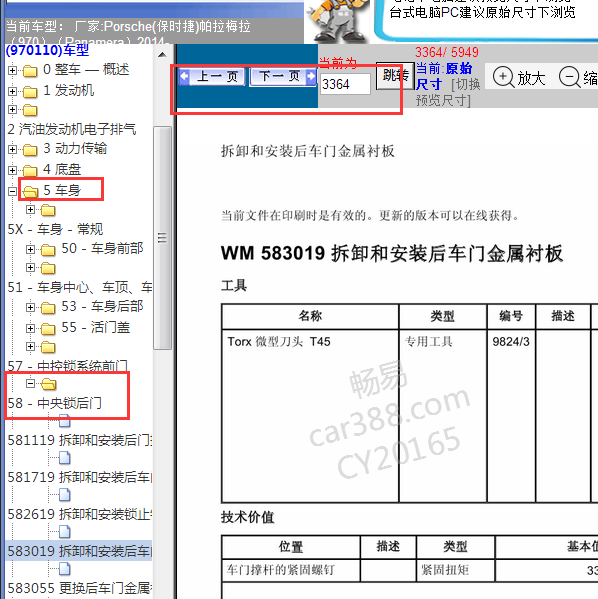Expand the 57 中控锁系统前门 subfolder

30,346
